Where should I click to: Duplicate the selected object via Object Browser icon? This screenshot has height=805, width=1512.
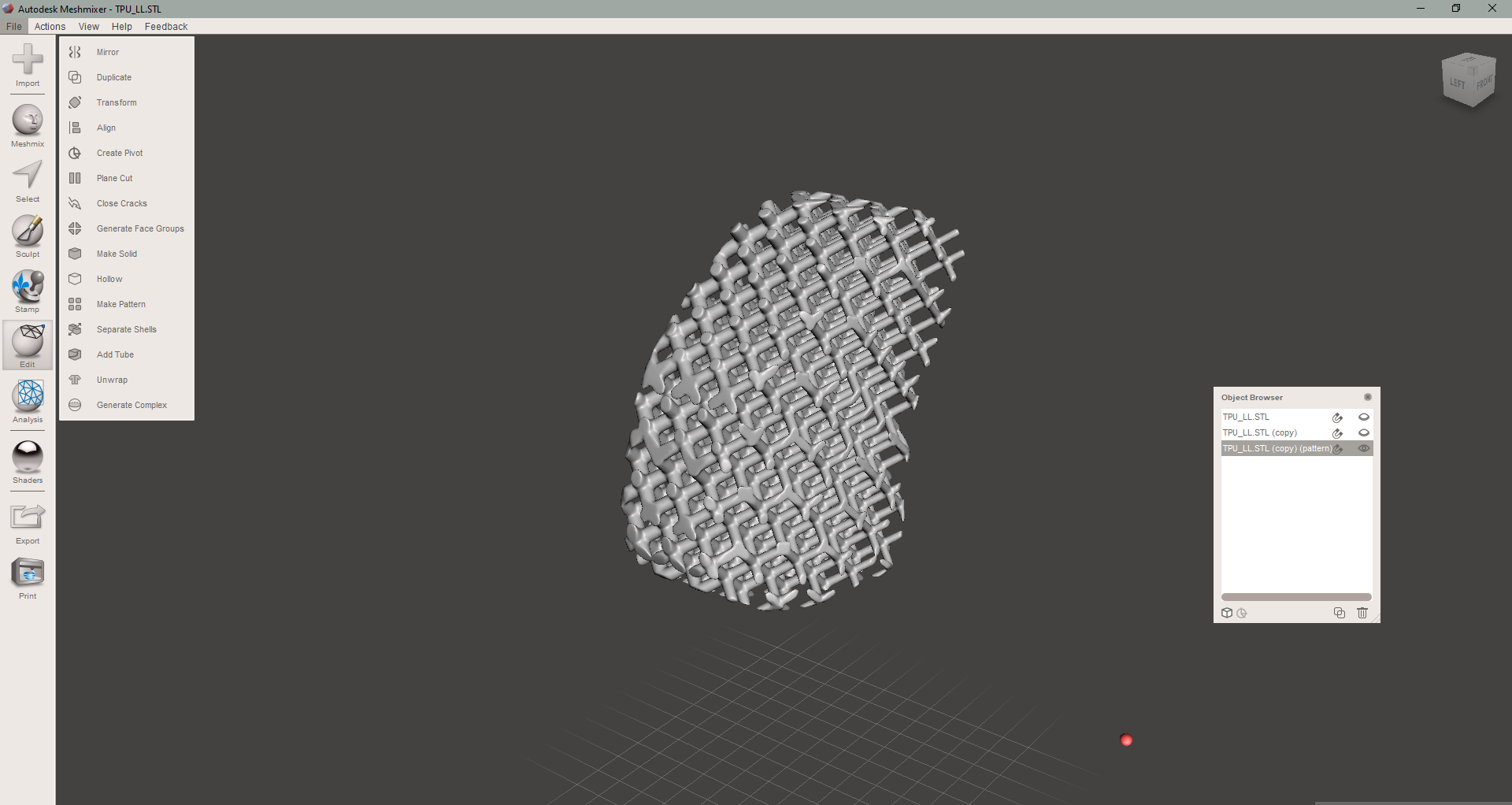coord(1339,613)
